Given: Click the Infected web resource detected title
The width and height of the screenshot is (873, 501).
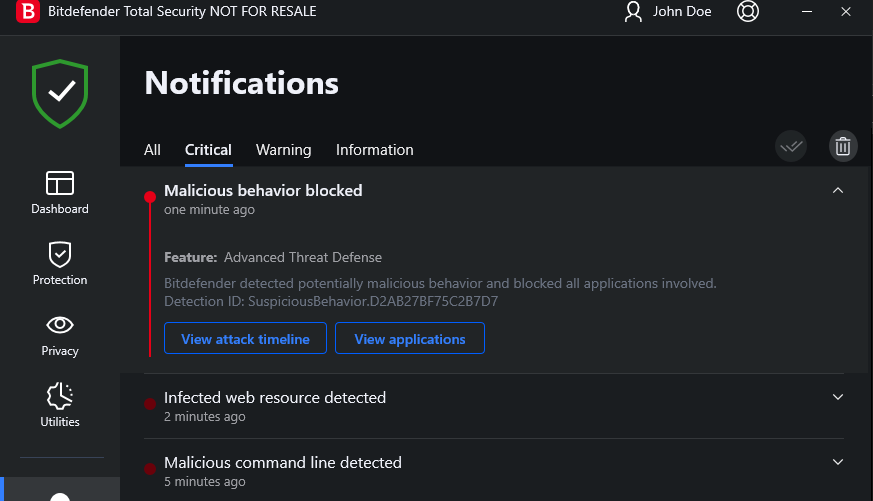Looking at the screenshot, I should (275, 397).
